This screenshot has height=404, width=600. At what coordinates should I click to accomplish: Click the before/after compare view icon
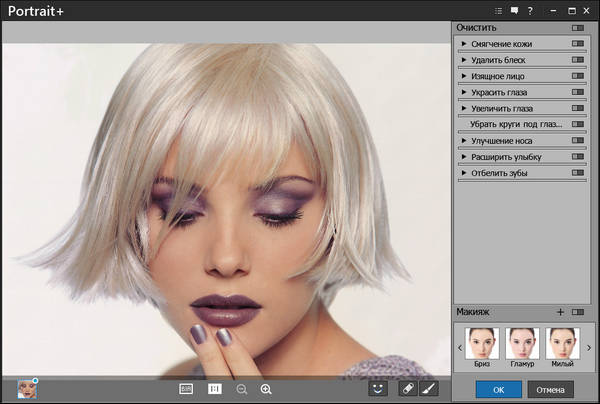pos(186,388)
